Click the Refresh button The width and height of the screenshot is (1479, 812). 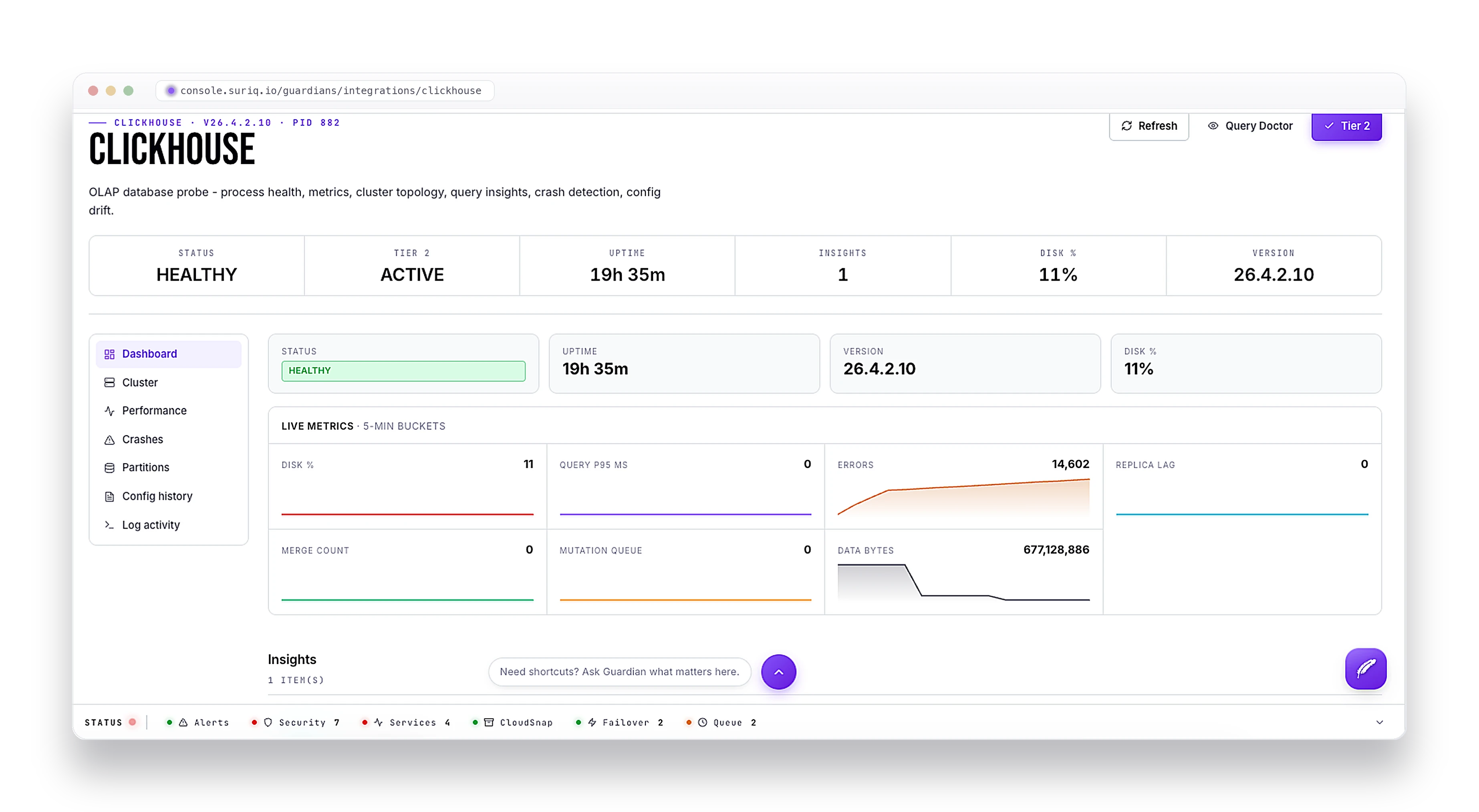(1148, 126)
